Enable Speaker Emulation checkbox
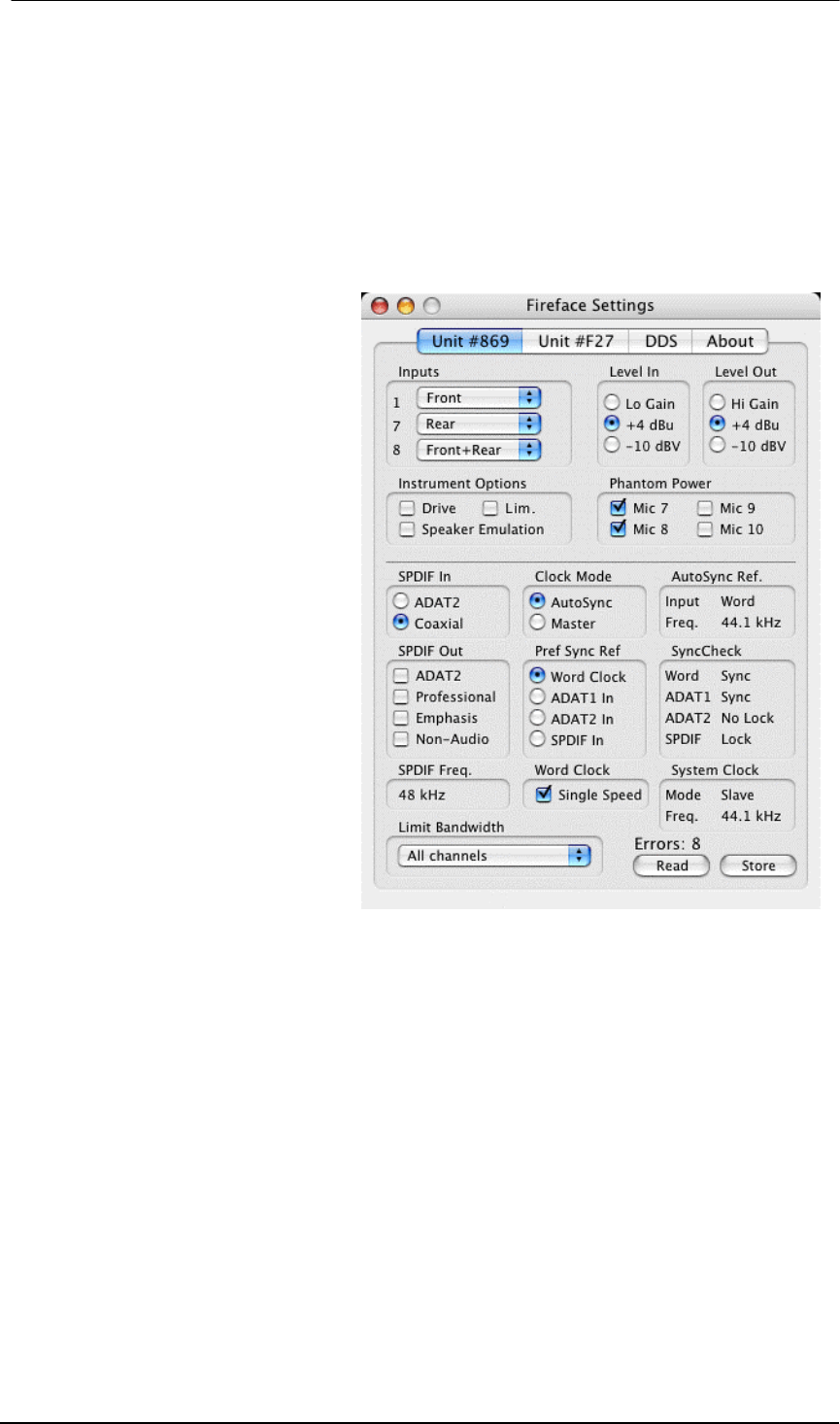The width and height of the screenshot is (840, 1424). coord(407,529)
